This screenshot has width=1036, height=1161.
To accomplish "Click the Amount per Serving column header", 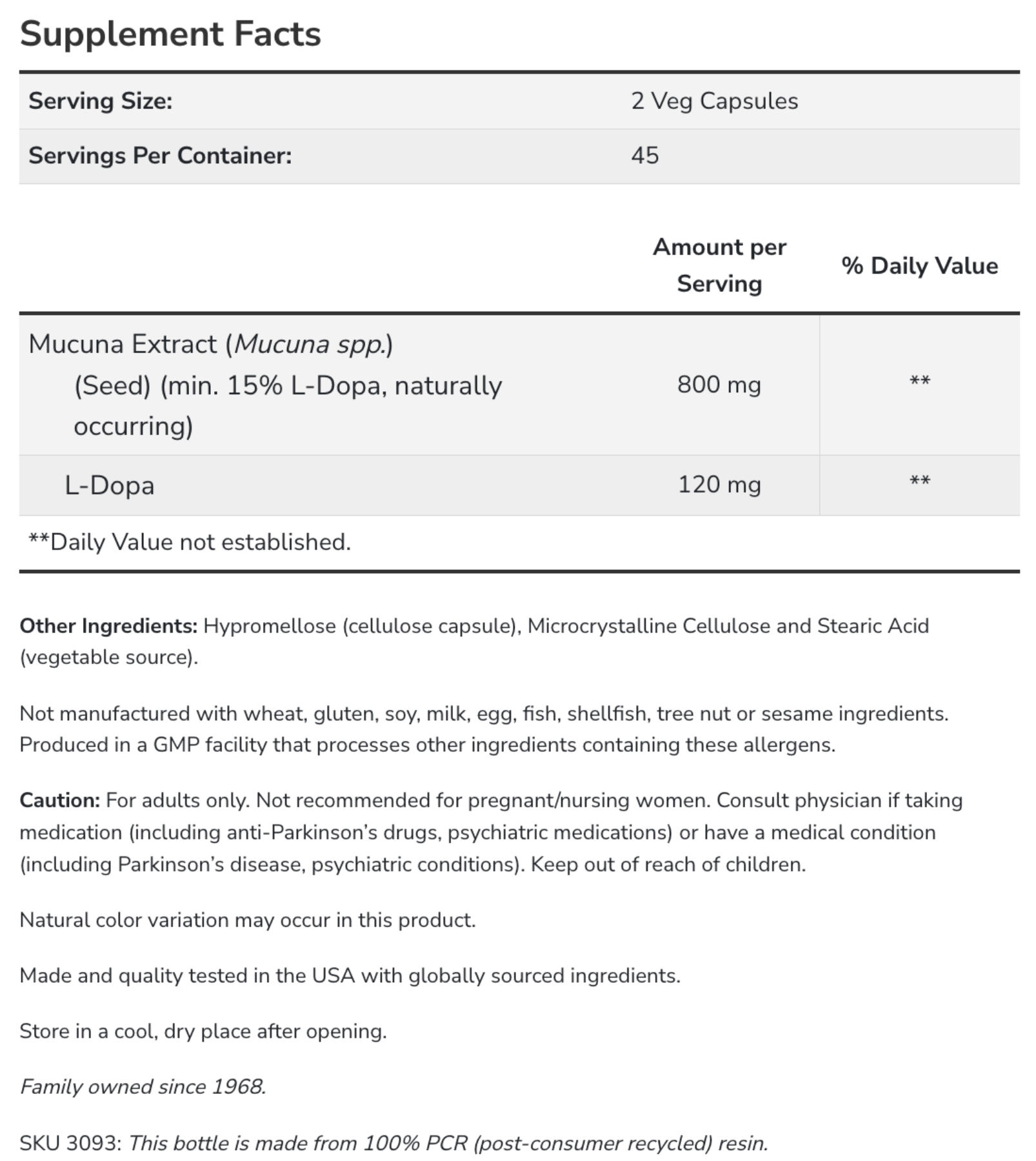I will pos(719,265).
